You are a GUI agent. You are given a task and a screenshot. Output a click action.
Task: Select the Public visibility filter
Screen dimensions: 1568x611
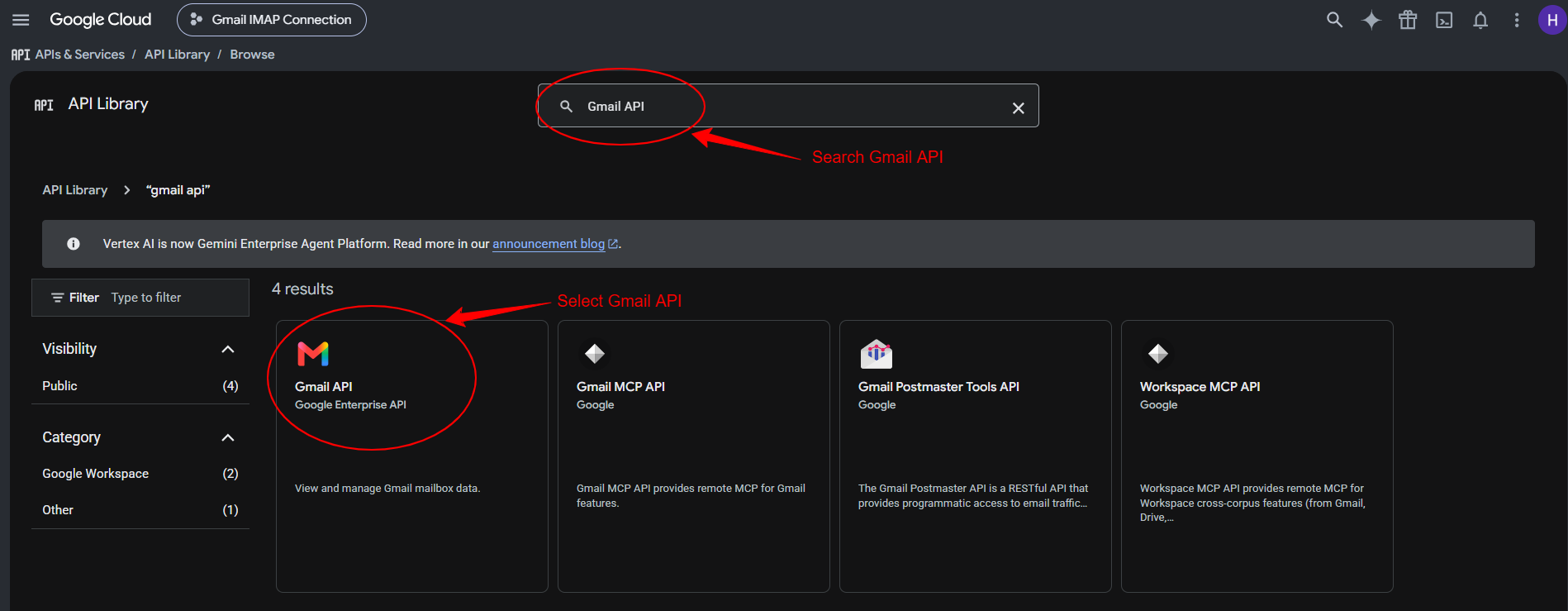click(x=140, y=386)
